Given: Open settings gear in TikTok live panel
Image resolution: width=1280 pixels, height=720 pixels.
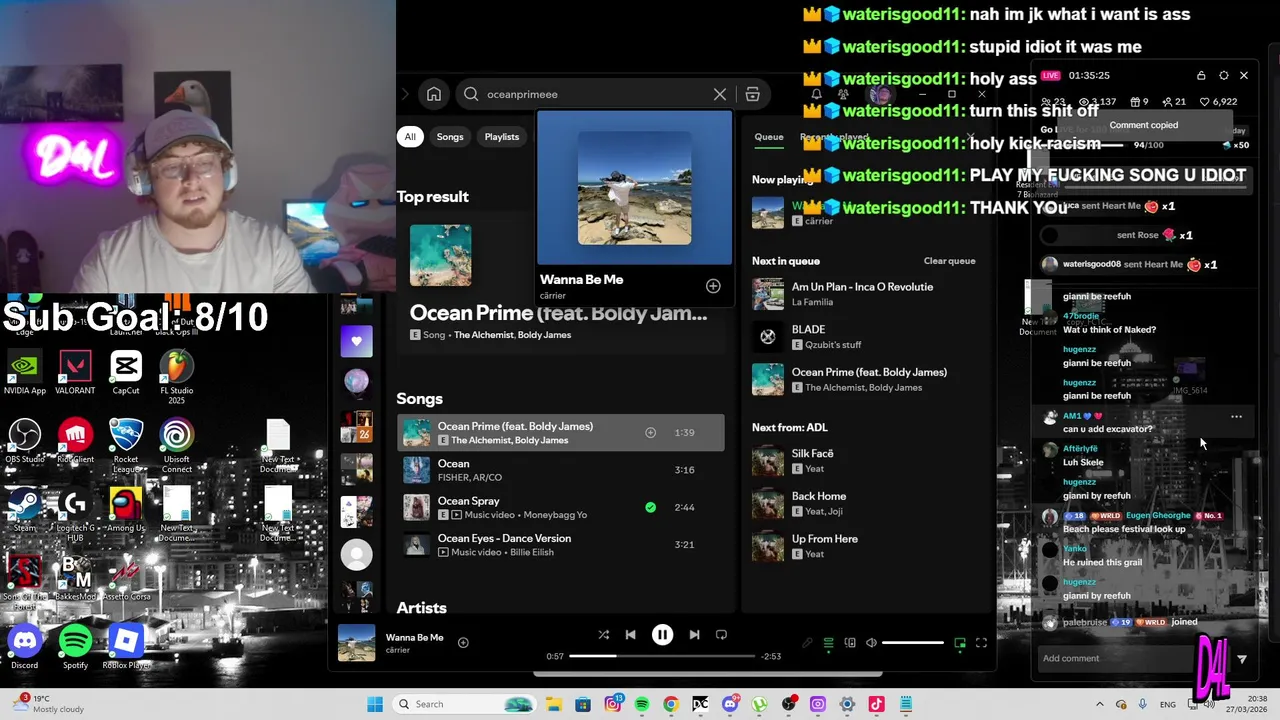Looking at the screenshot, I should (1223, 75).
